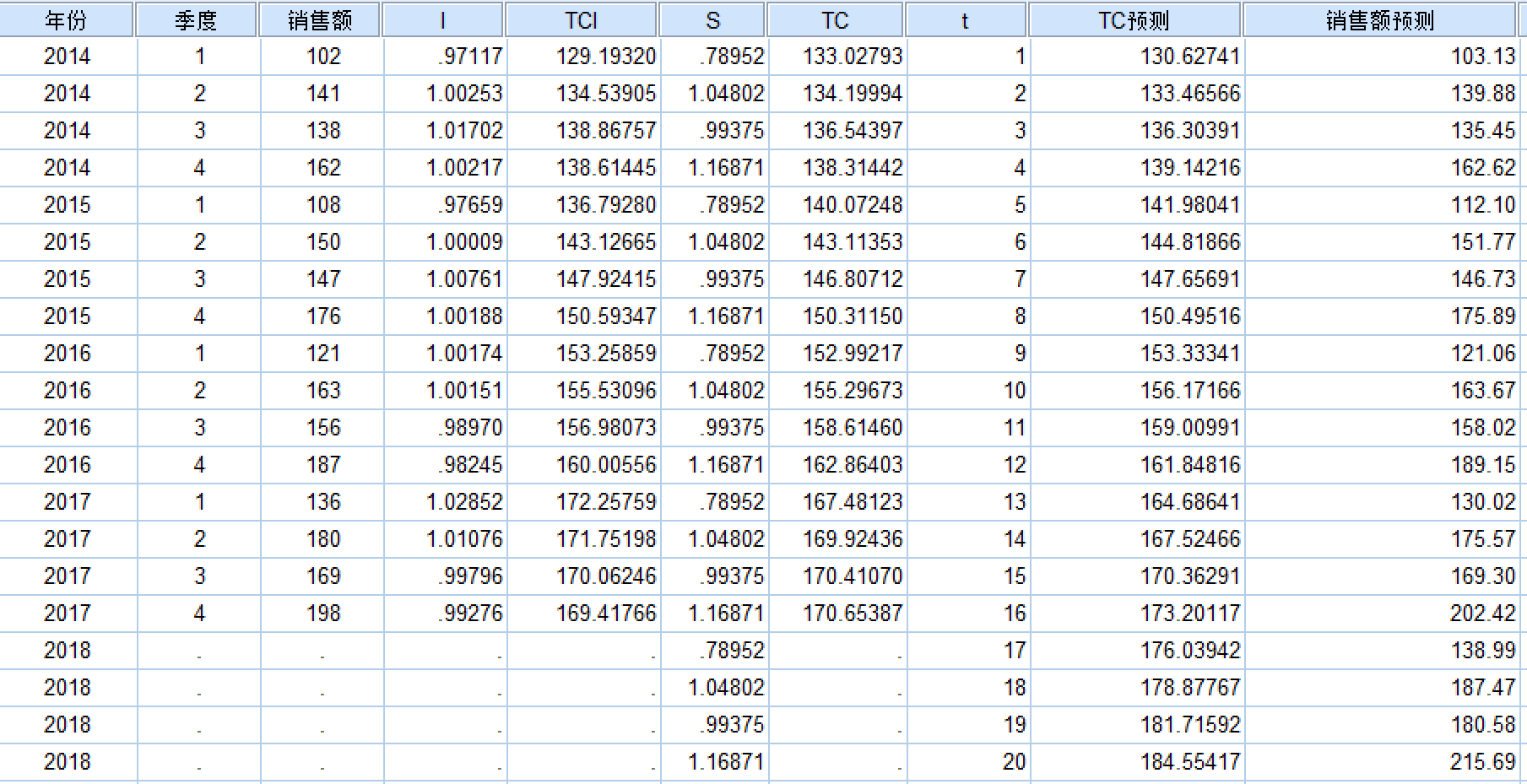Image resolution: width=1527 pixels, height=784 pixels.
Task: Select the I column header
Action: (x=443, y=20)
